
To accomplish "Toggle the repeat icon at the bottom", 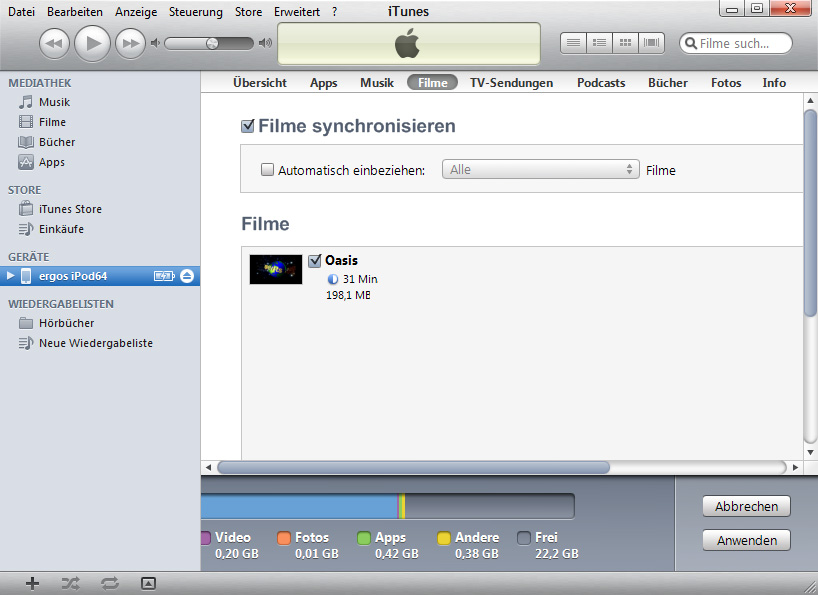I will click(x=110, y=584).
